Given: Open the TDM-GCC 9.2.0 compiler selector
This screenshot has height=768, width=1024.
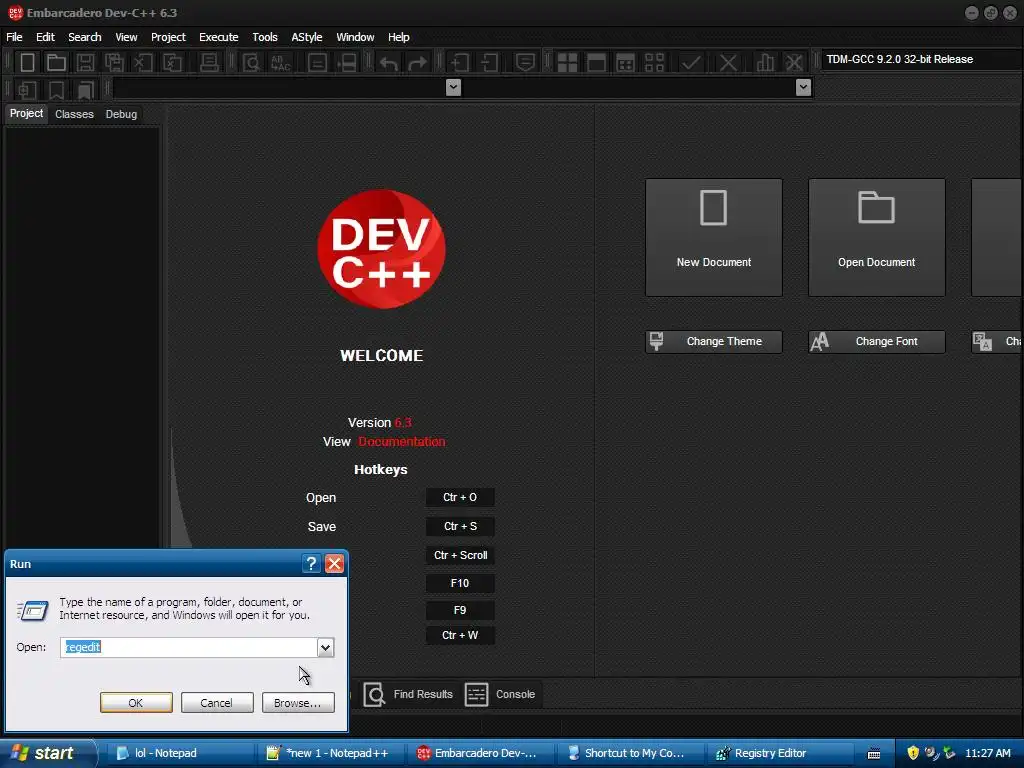Looking at the screenshot, I should pos(921,59).
